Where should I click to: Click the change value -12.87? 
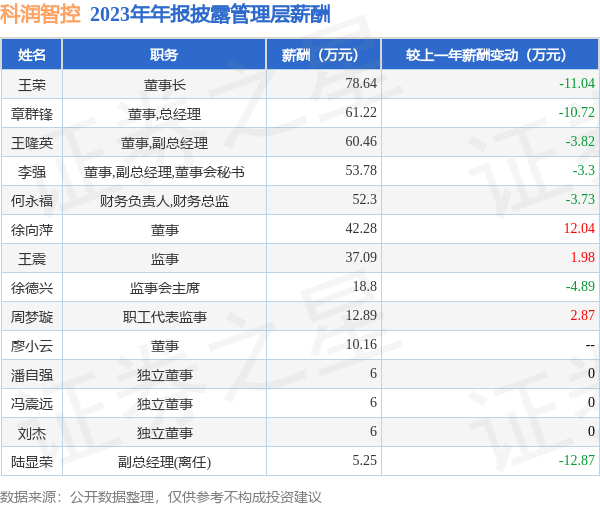[x=577, y=461]
